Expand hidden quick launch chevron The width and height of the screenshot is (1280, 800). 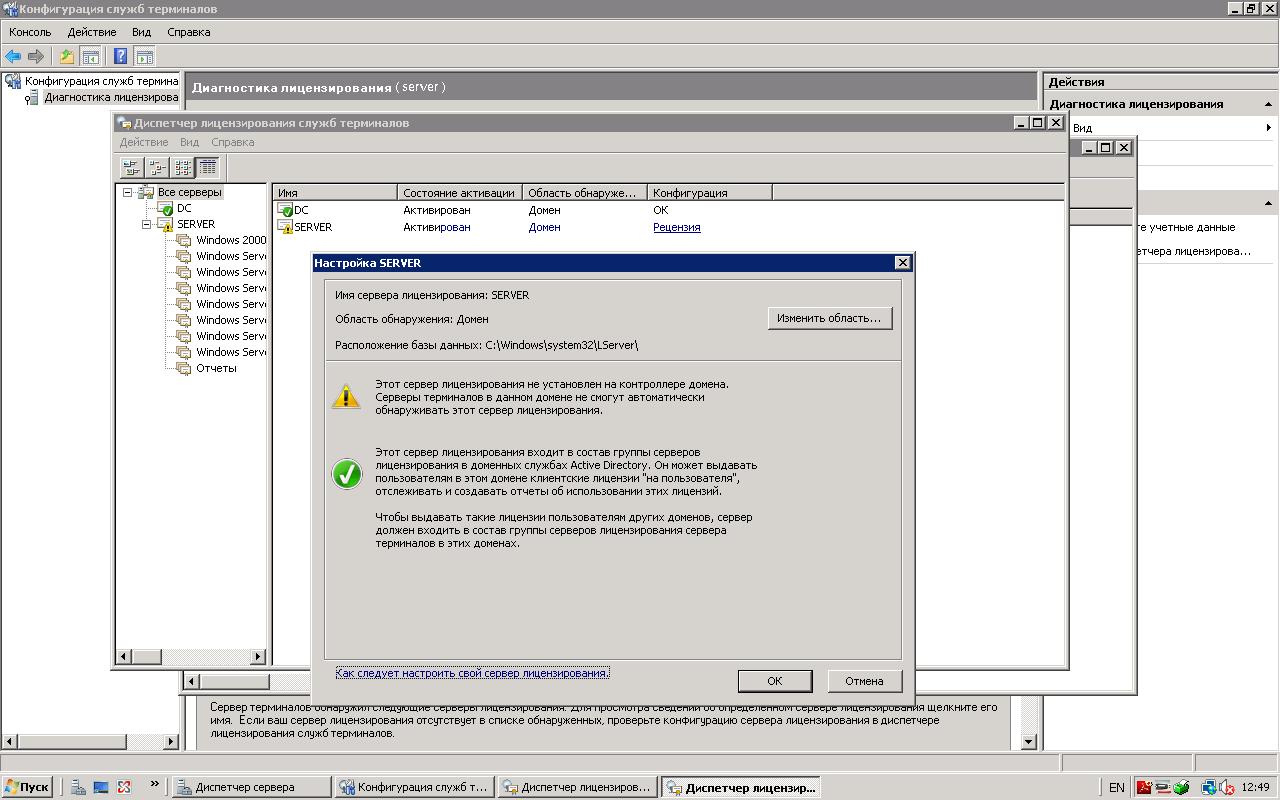point(154,785)
